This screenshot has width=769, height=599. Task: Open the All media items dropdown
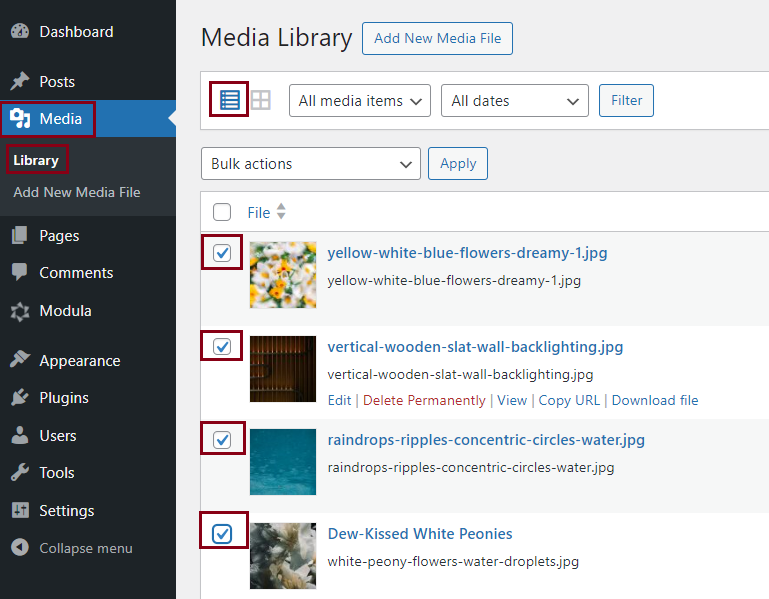[360, 101]
